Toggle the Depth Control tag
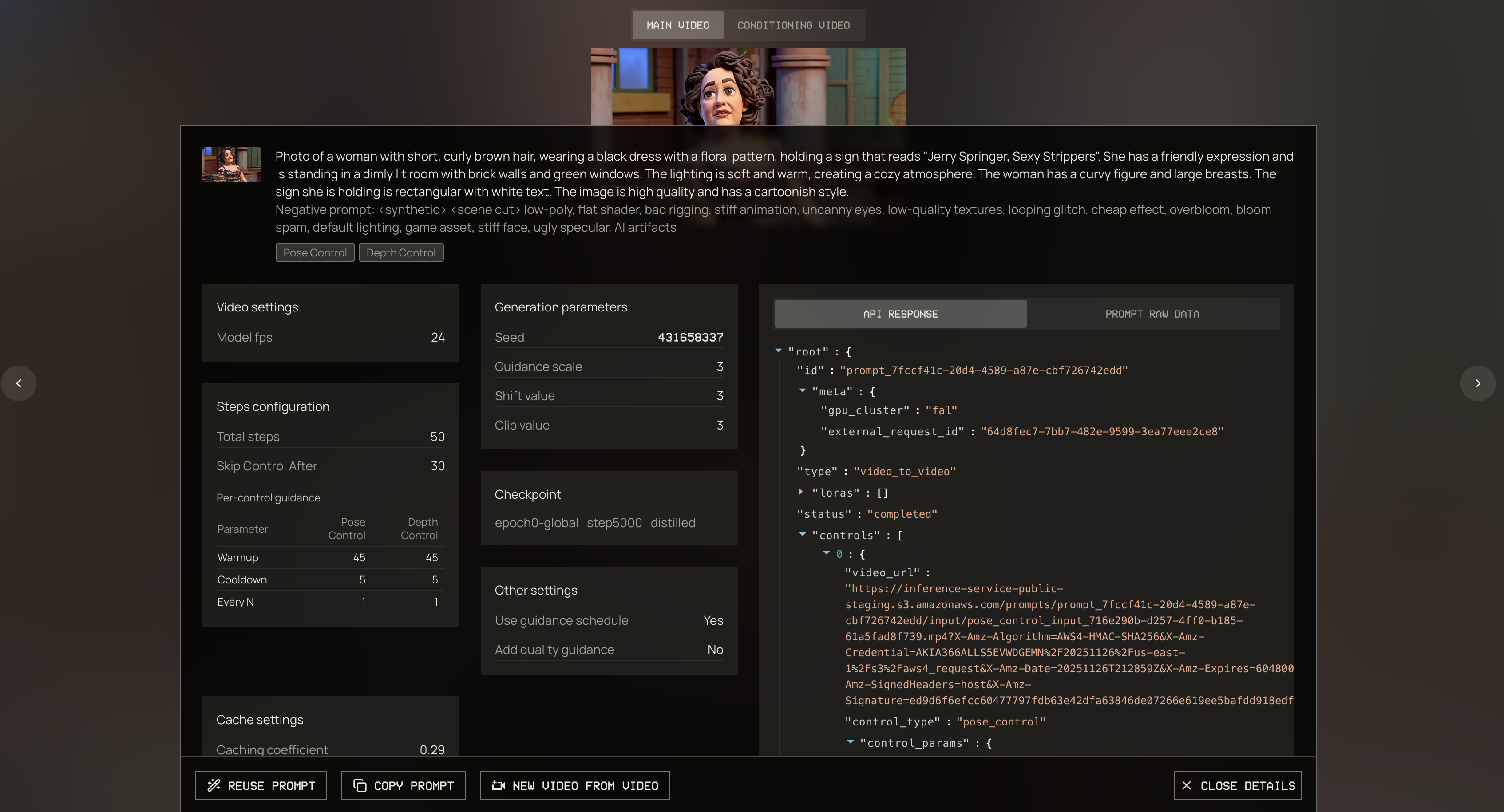Screen dimensions: 1504x812 (400, 252)
